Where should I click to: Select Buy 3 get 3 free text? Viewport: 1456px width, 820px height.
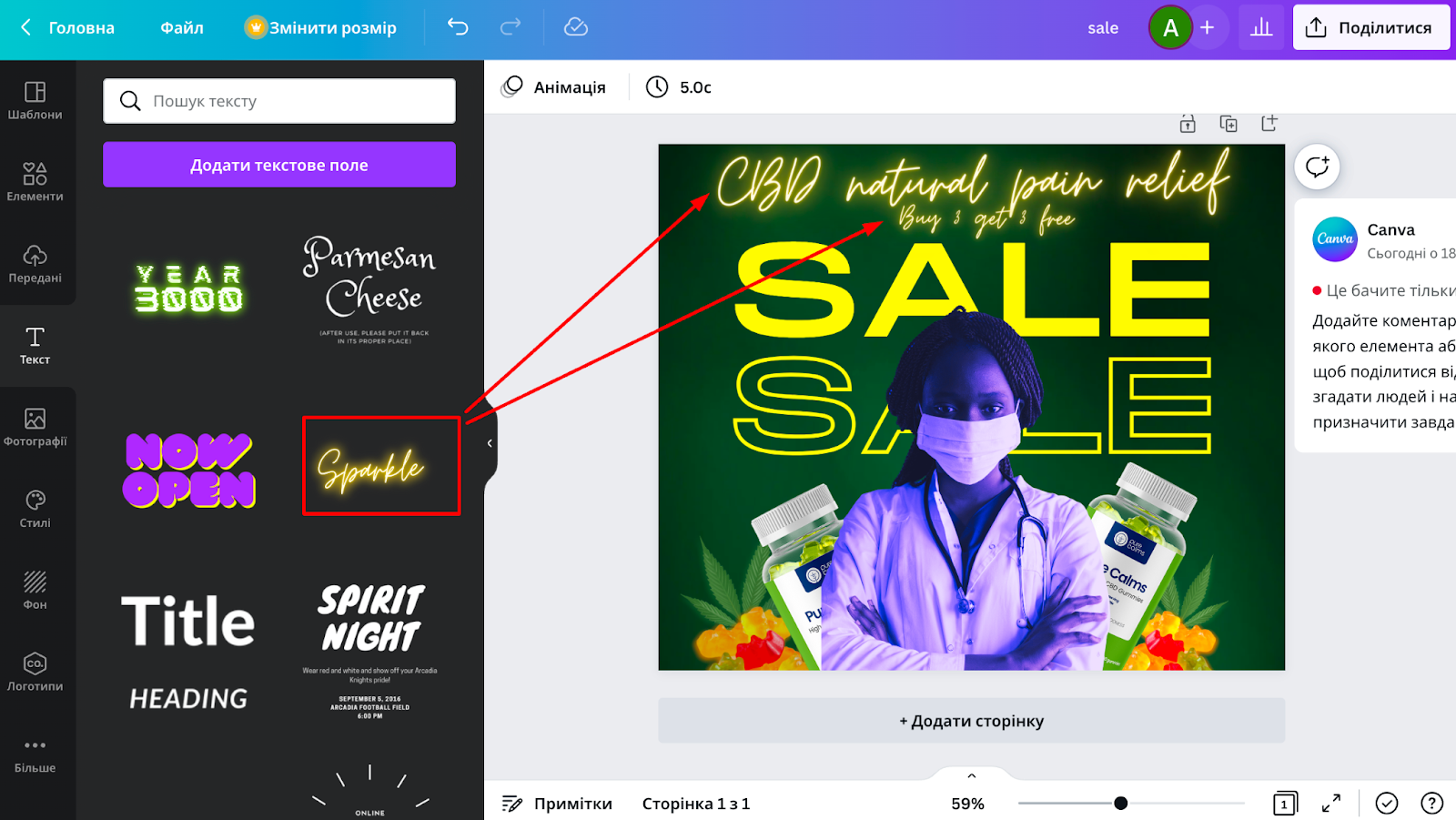pos(986,218)
